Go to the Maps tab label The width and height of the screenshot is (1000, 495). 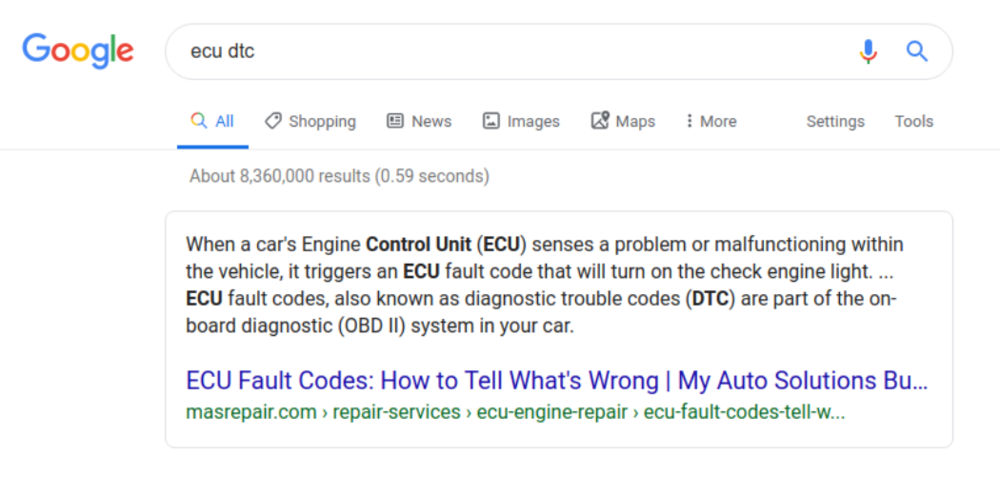635,121
